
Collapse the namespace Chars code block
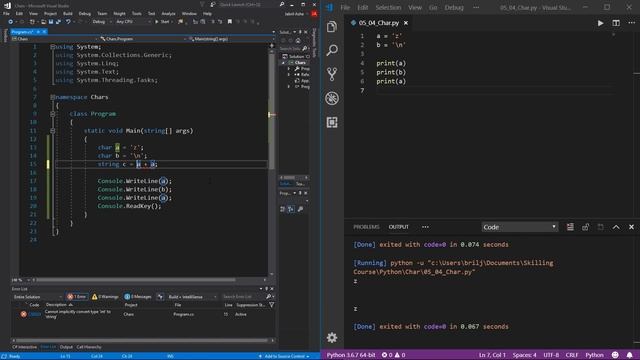(53, 97)
